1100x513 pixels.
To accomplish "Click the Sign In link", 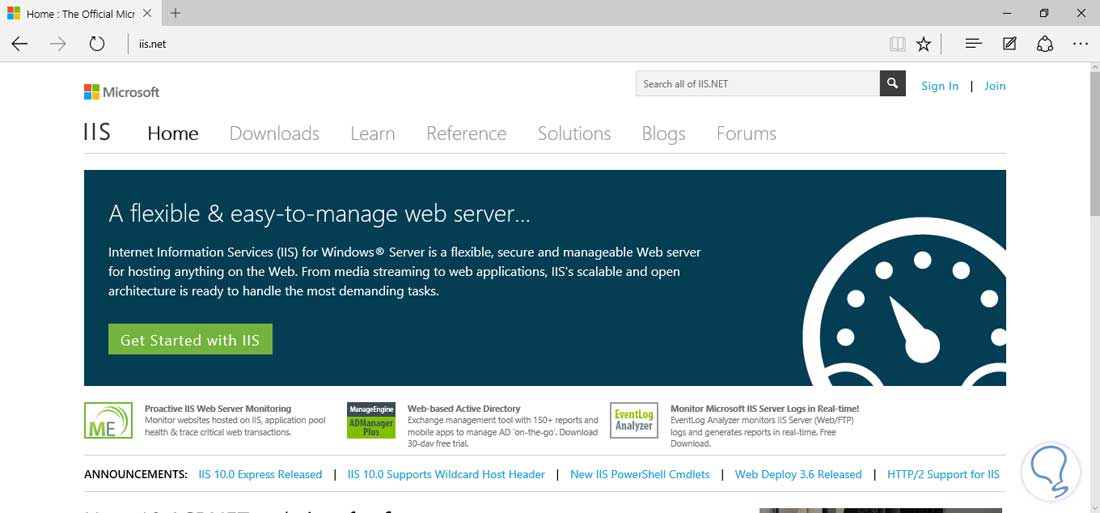I will pos(939,86).
